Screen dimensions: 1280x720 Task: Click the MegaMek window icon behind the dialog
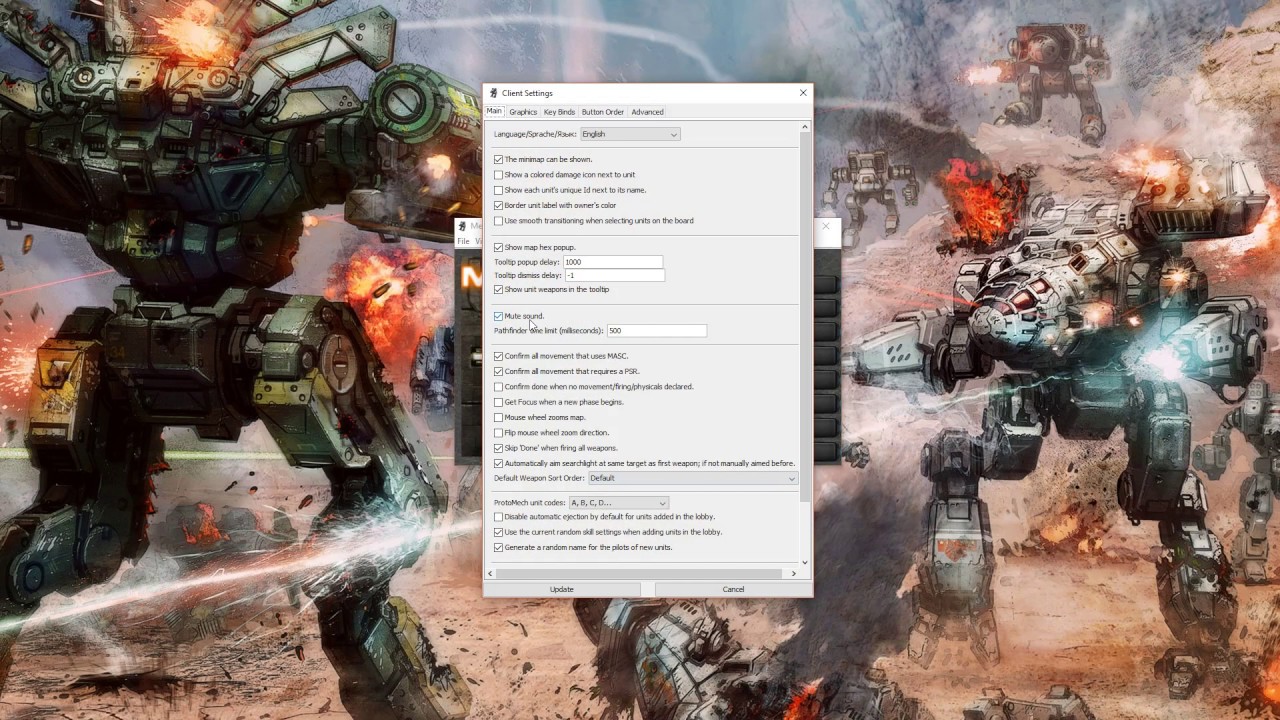462,226
